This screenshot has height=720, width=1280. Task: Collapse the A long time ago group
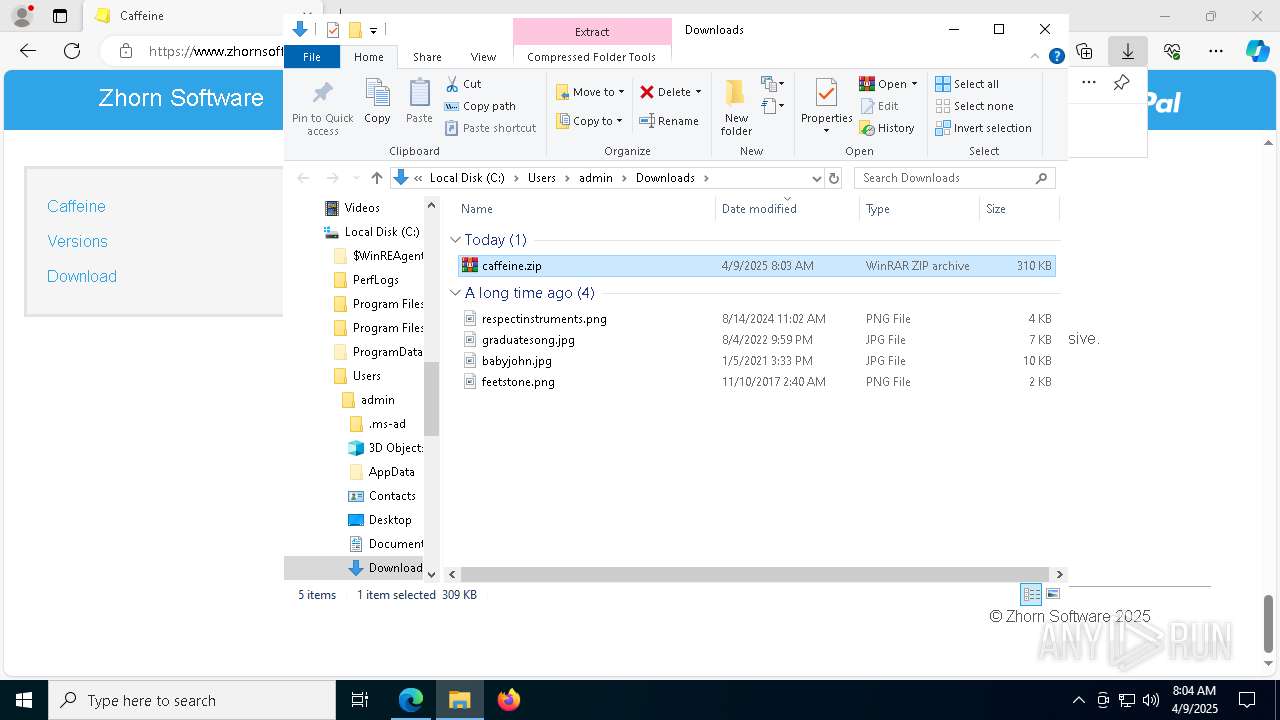pyautogui.click(x=455, y=293)
